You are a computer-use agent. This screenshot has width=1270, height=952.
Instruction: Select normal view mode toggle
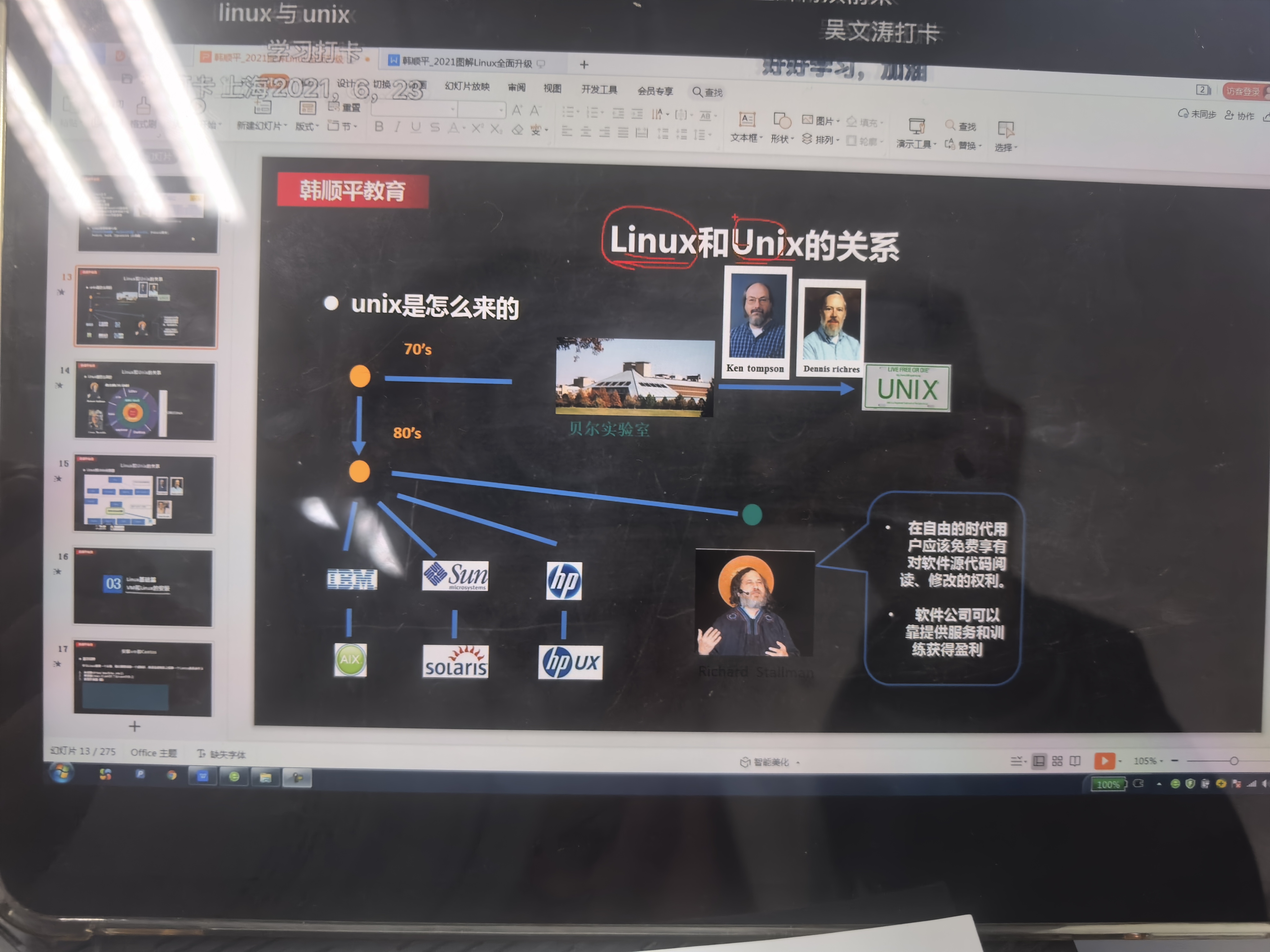click(1039, 761)
